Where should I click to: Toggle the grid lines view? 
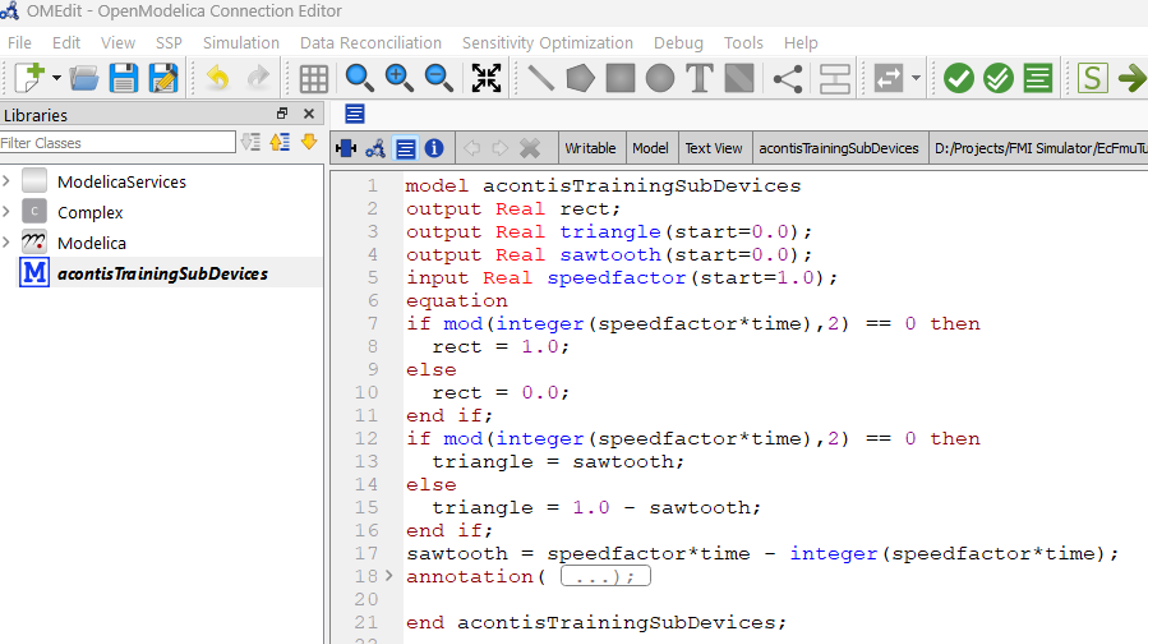(x=314, y=78)
